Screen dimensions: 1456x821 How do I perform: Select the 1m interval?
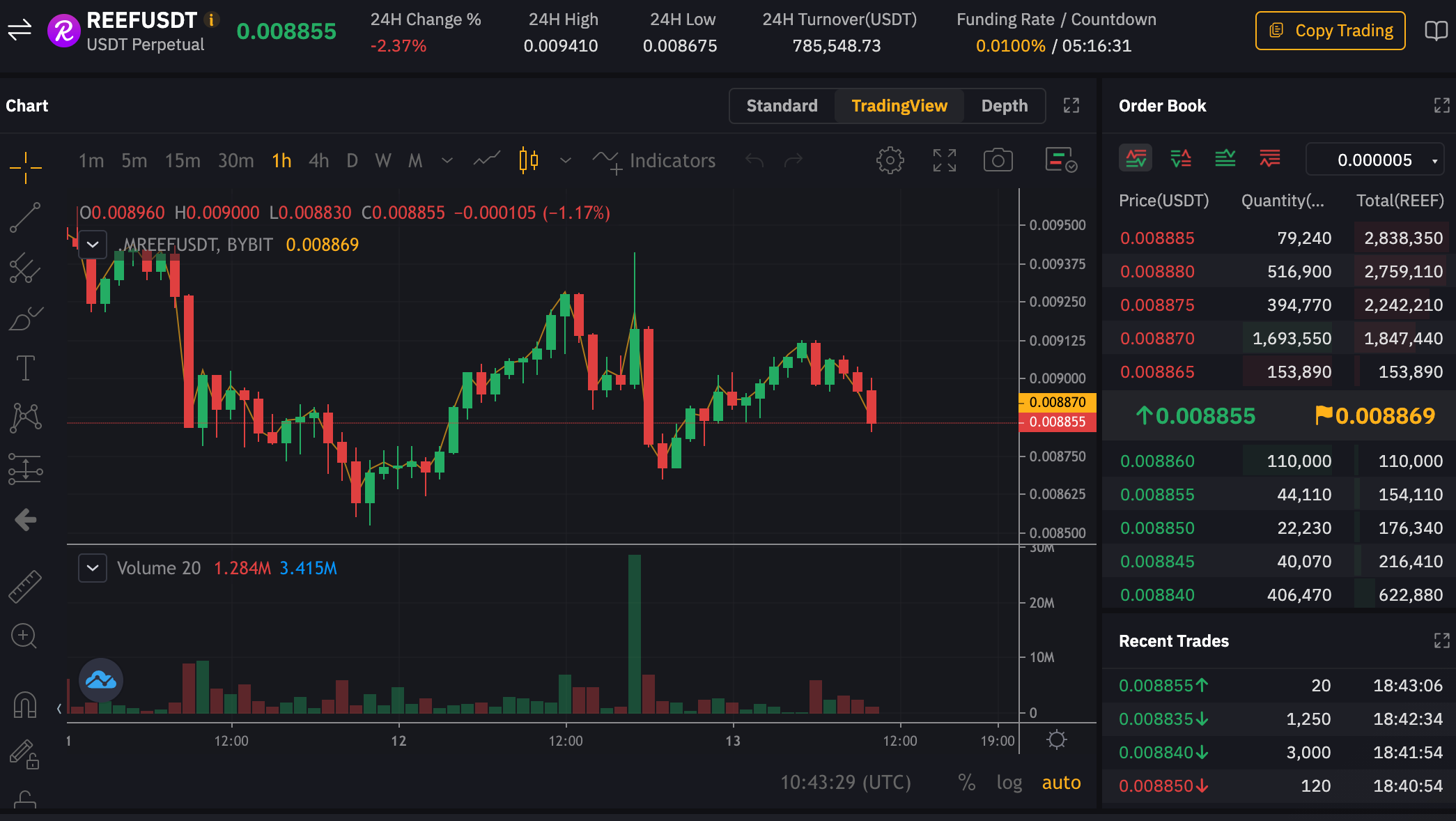click(91, 161)
